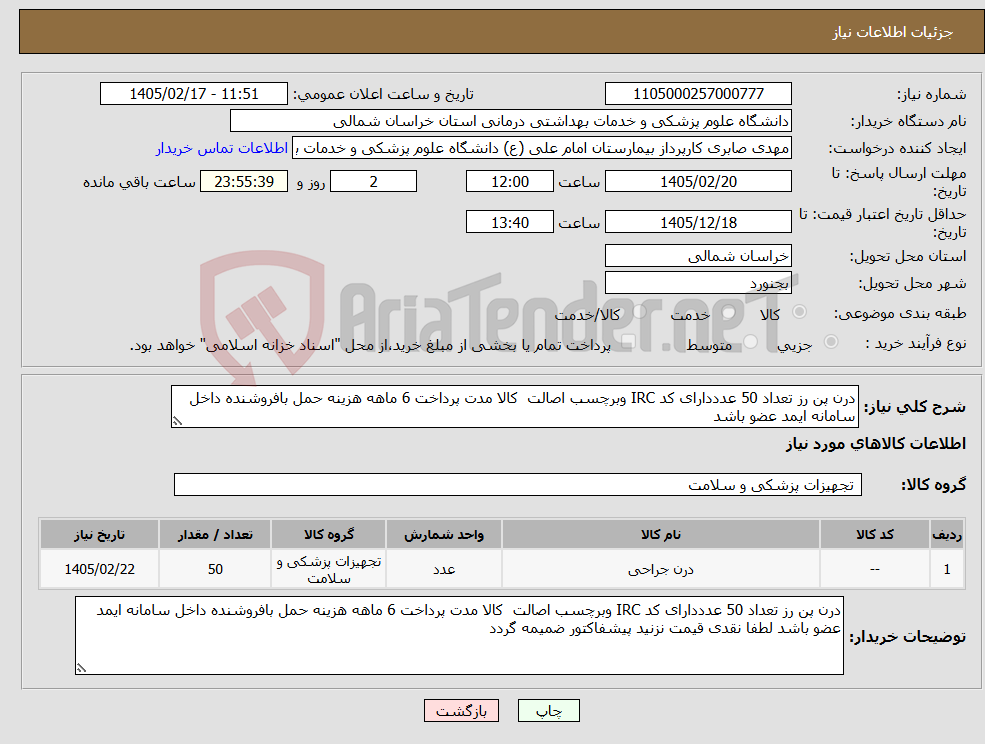Click the price validity date 1405/12/18

pos(698,222)
